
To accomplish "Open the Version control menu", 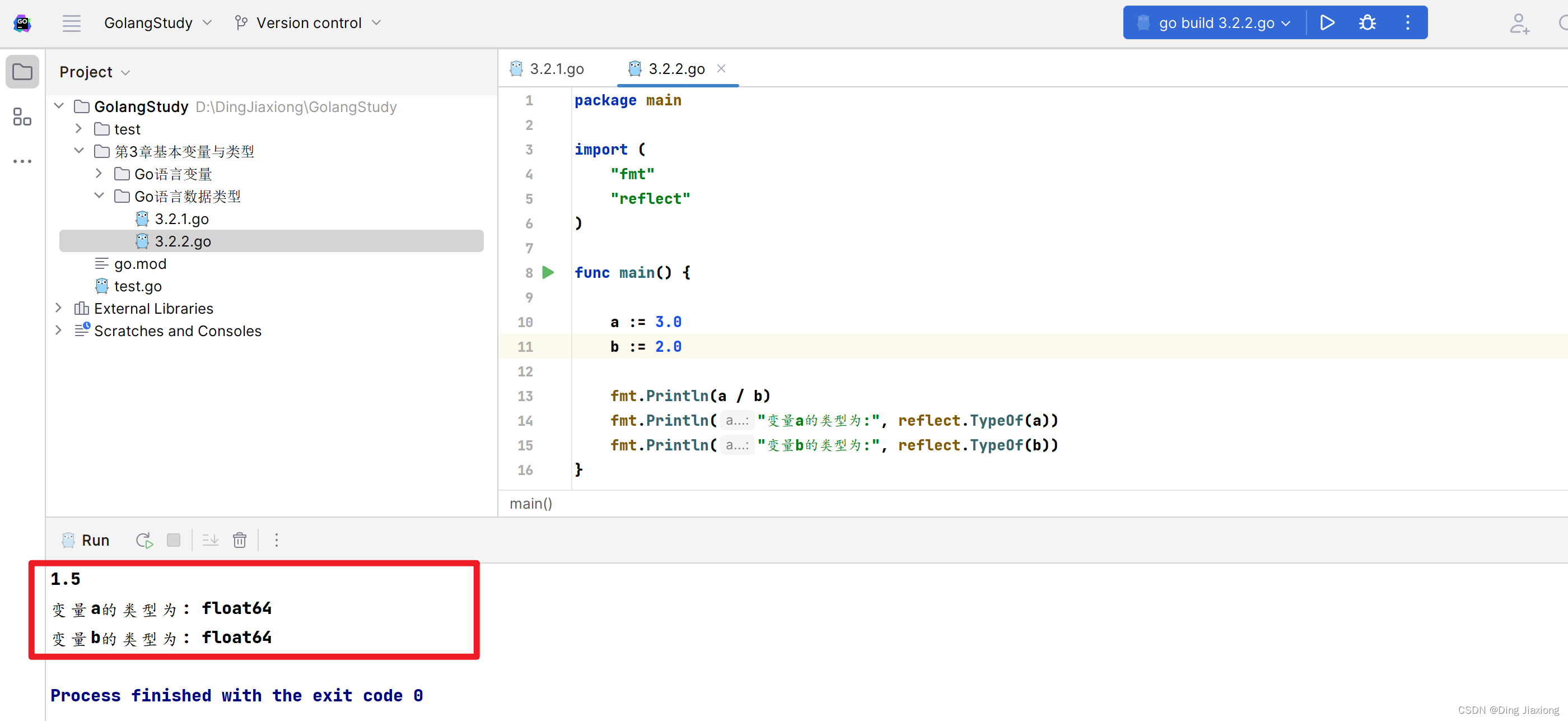I will tap(308, 23).
